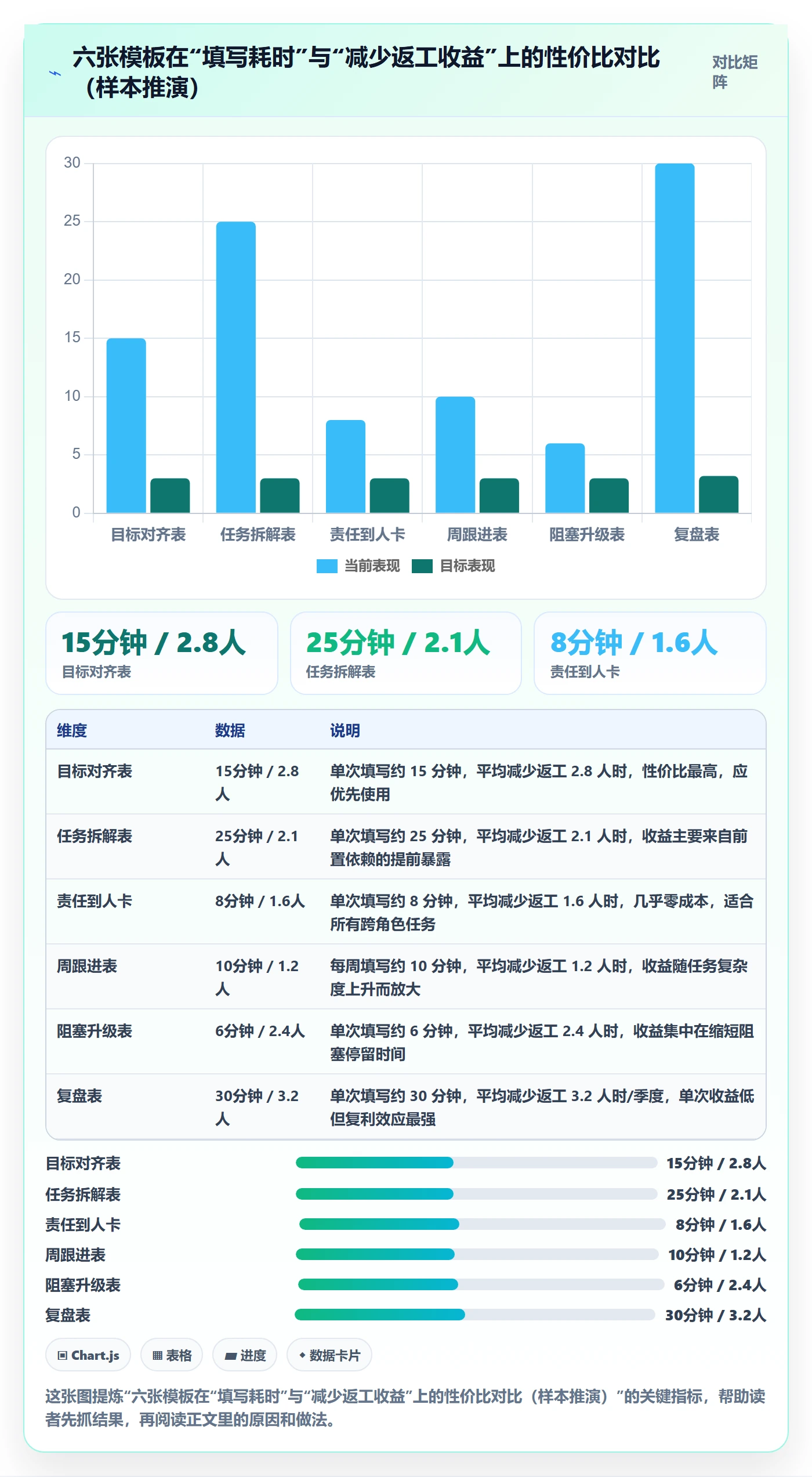Open the 15分钟 / 2.8人 data card
This screenshot has width=812, height=1477.
coord(162,653)
